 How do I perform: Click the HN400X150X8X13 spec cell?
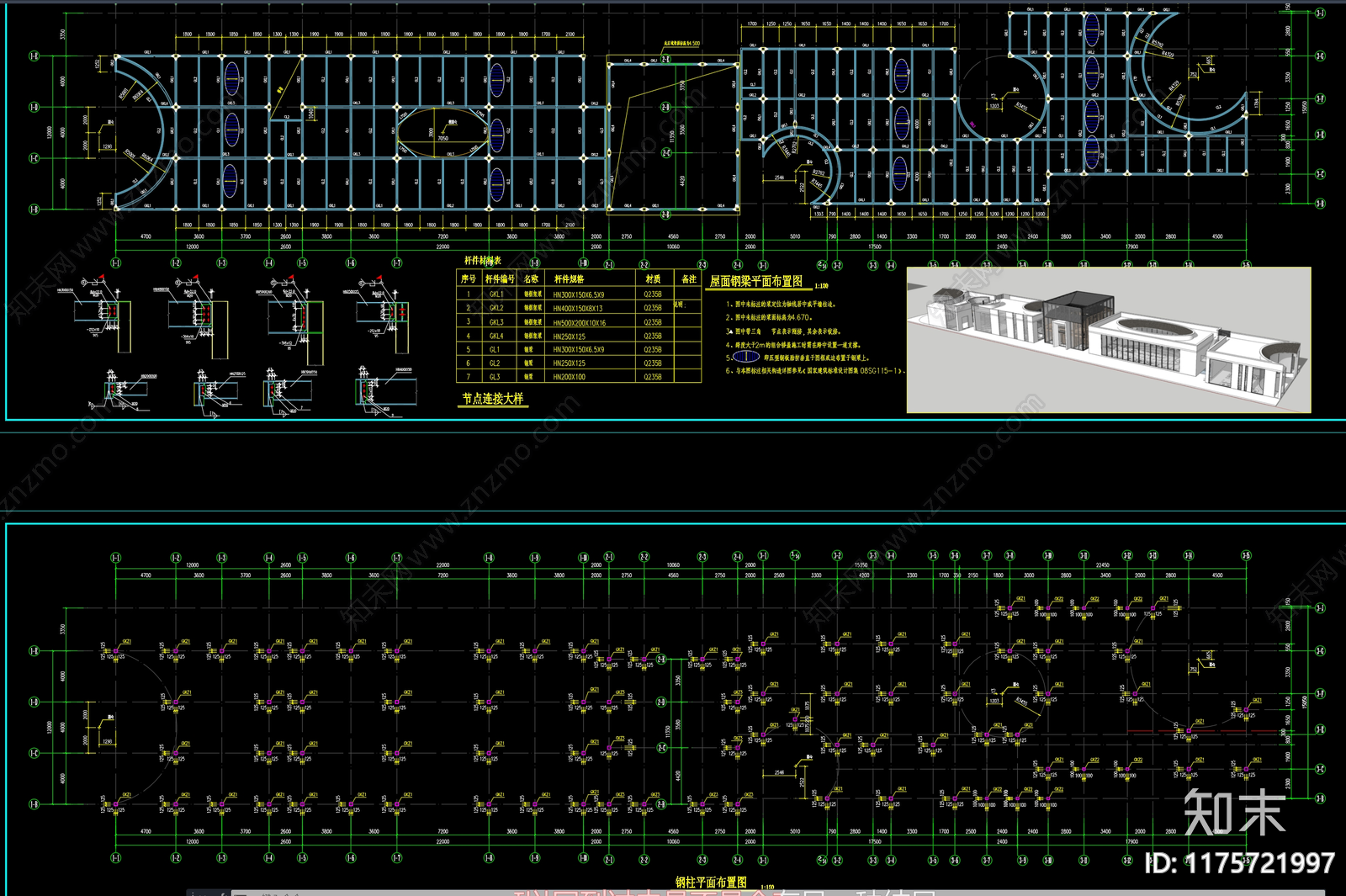click(578, 309)
